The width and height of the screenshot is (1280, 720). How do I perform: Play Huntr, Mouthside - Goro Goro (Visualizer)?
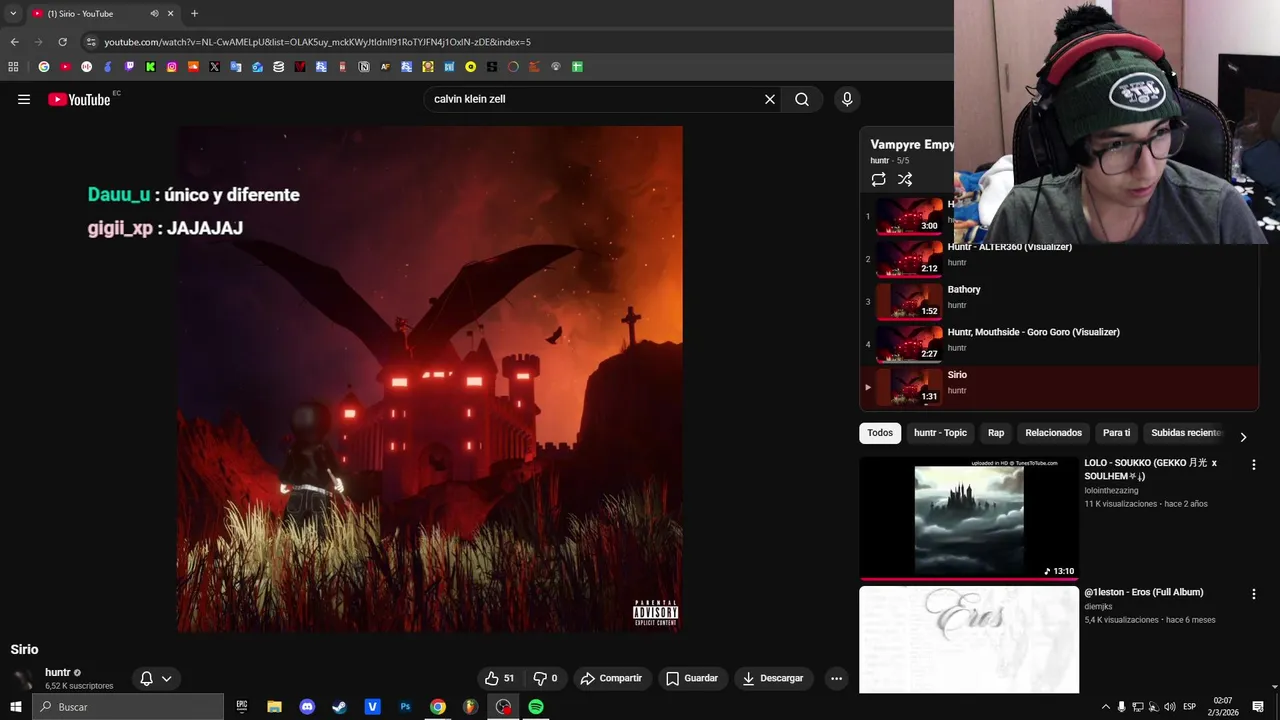(1058, 343)
